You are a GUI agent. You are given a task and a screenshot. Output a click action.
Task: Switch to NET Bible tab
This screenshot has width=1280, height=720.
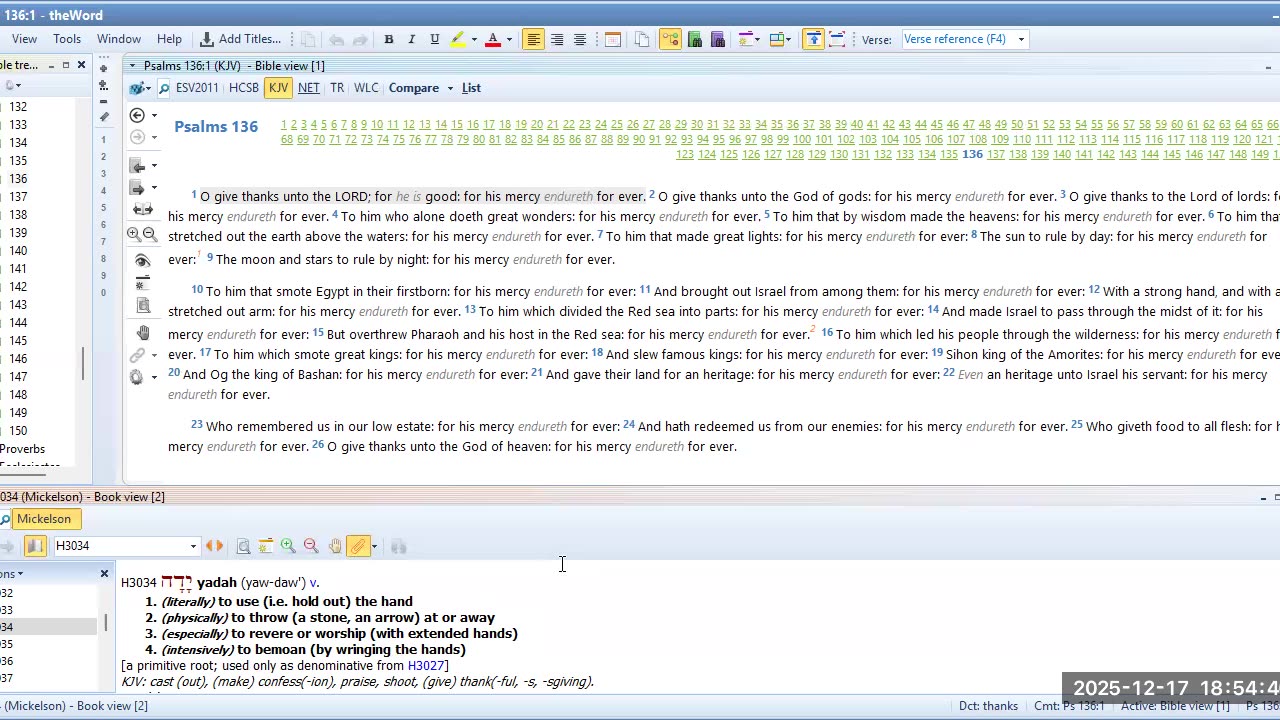pyautogui.click(x=309, y=88)
